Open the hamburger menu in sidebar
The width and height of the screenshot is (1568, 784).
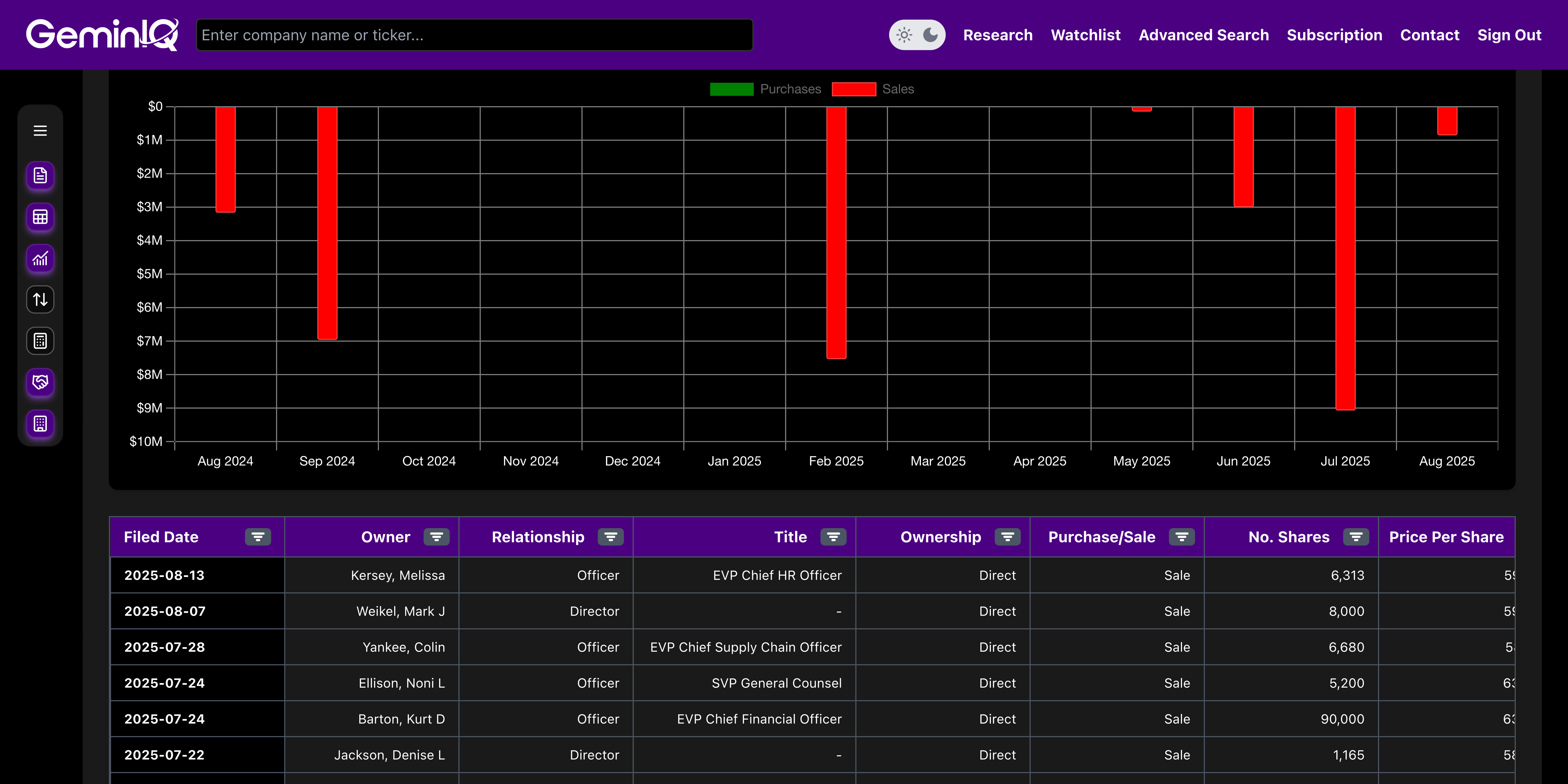40,131
